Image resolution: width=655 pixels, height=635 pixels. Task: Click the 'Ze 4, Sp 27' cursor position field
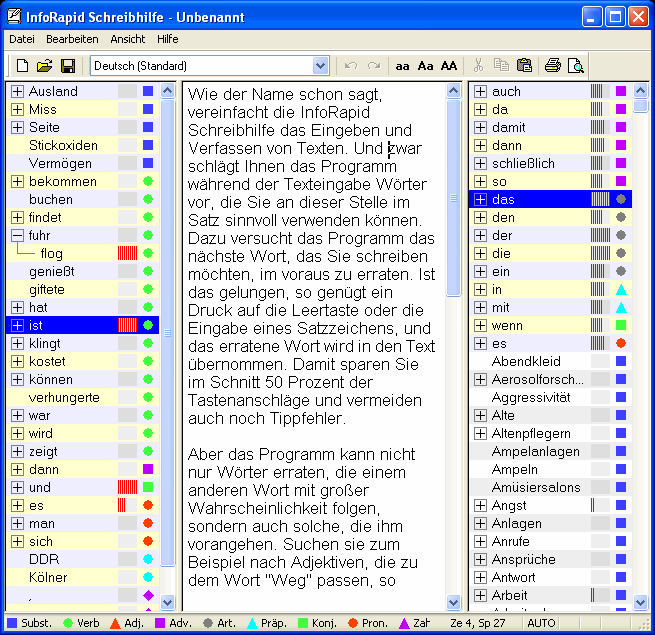click(477, 623)
